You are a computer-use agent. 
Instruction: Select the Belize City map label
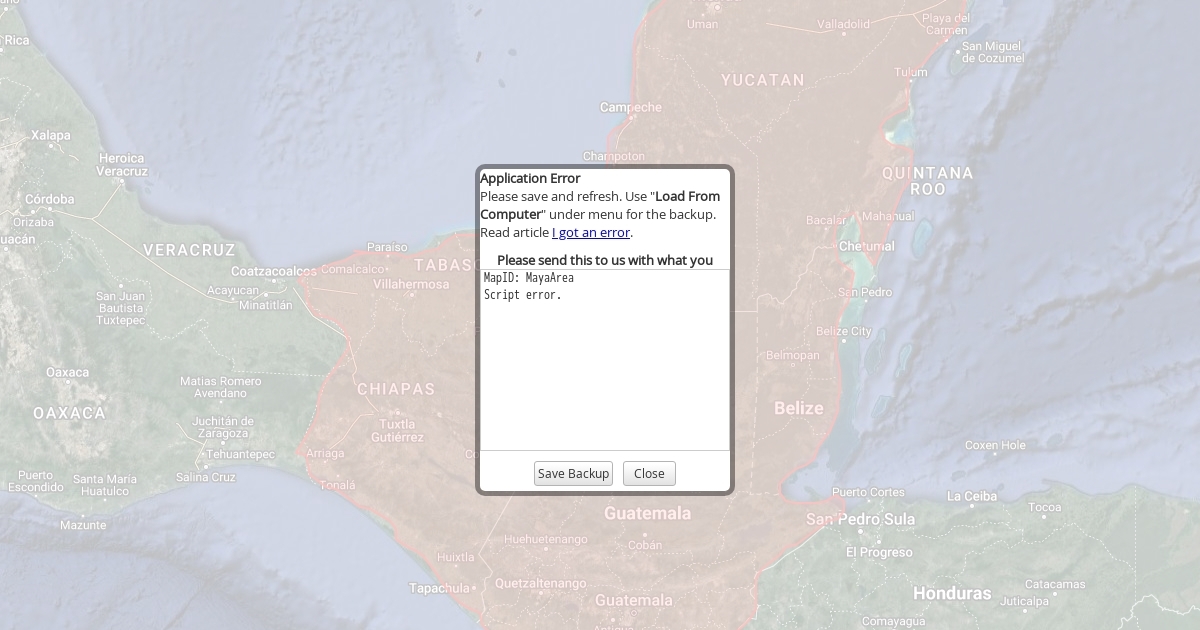click(844, 331)
